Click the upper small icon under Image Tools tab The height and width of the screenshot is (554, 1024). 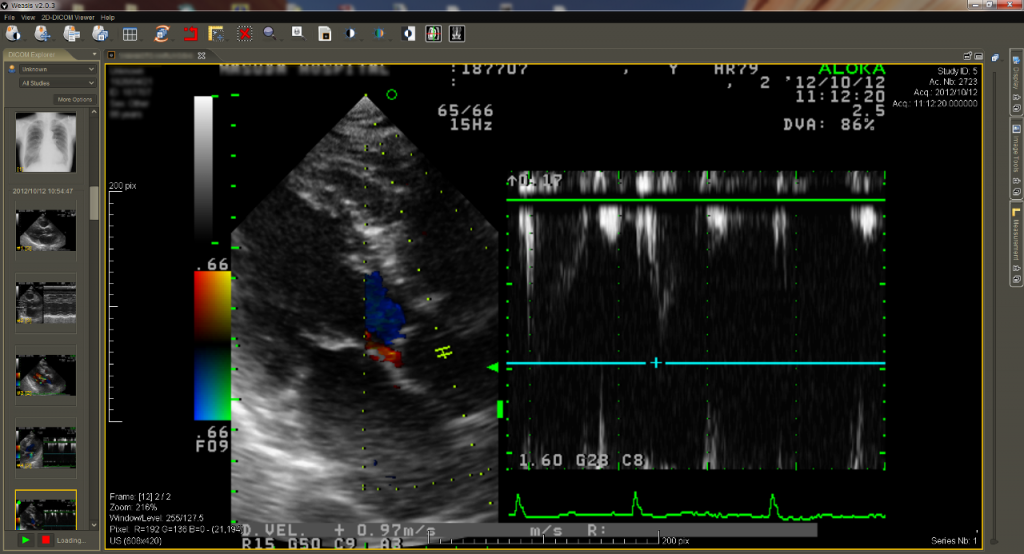click(x=1016, y=181)
